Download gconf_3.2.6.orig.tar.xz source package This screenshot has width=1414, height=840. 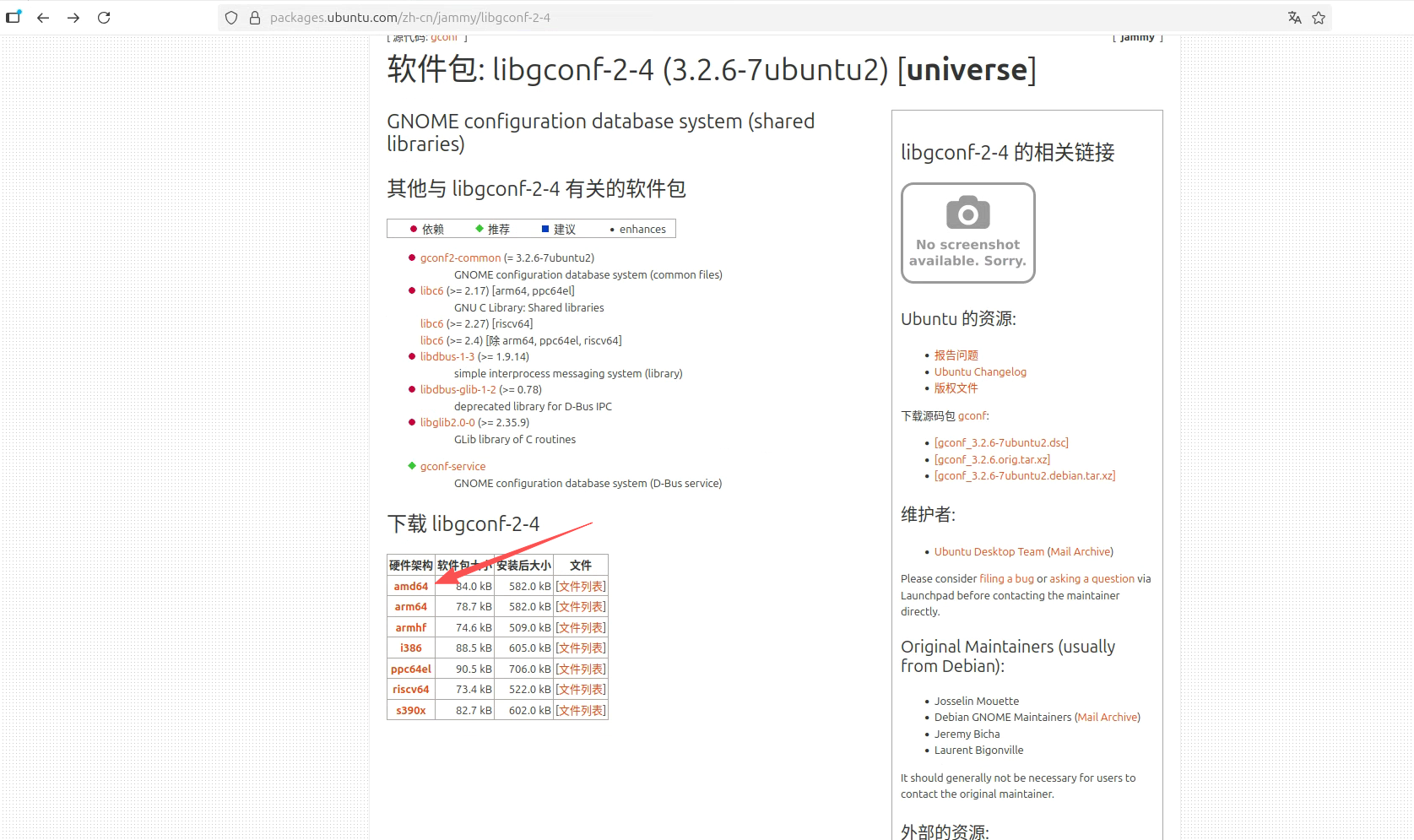[992, 459]
